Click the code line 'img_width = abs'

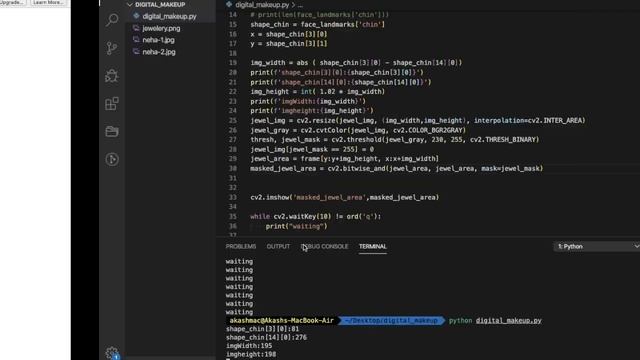click(x=356, y=63)
